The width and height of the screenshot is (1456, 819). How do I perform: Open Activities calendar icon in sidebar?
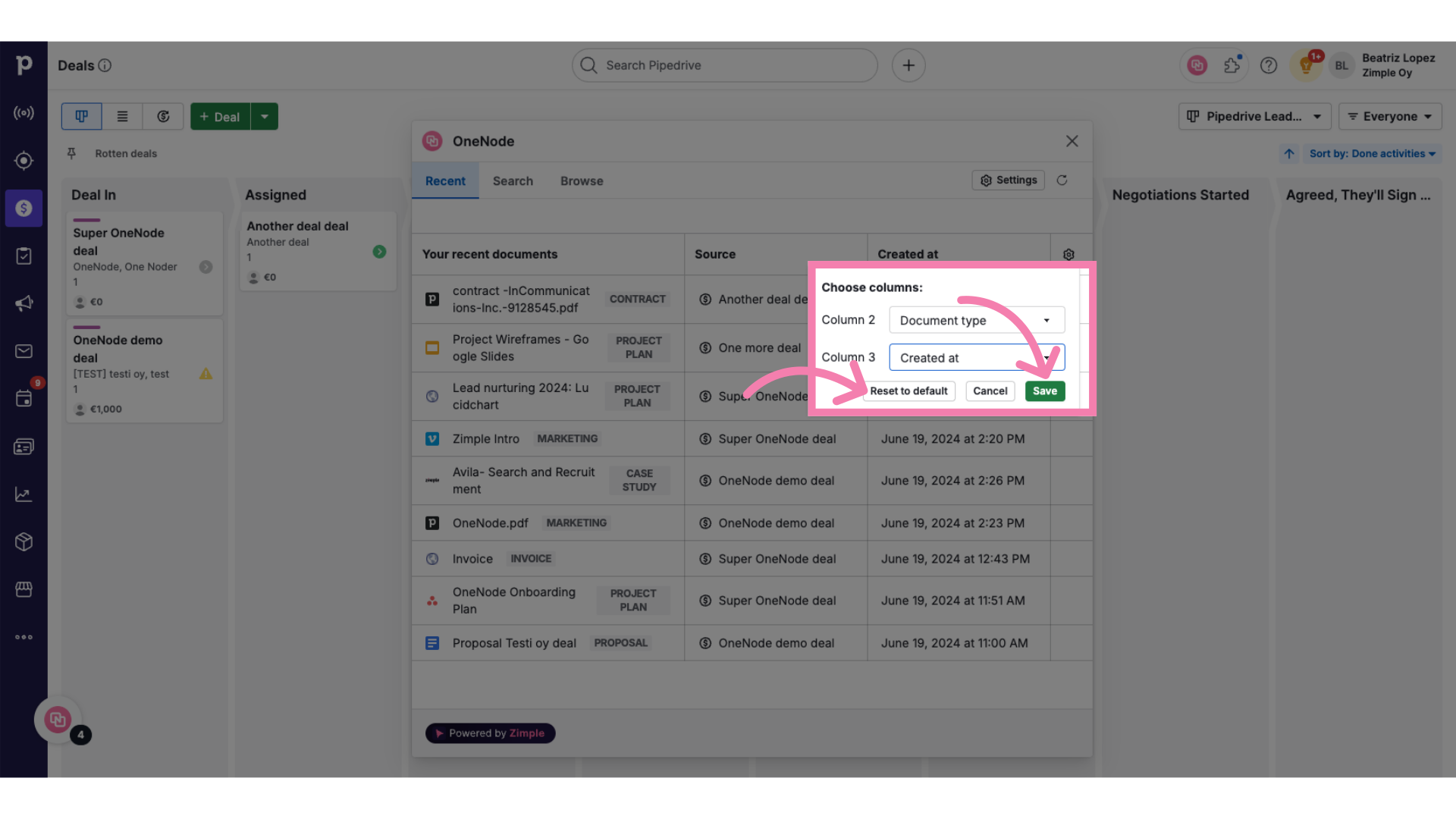click(24, 399)
